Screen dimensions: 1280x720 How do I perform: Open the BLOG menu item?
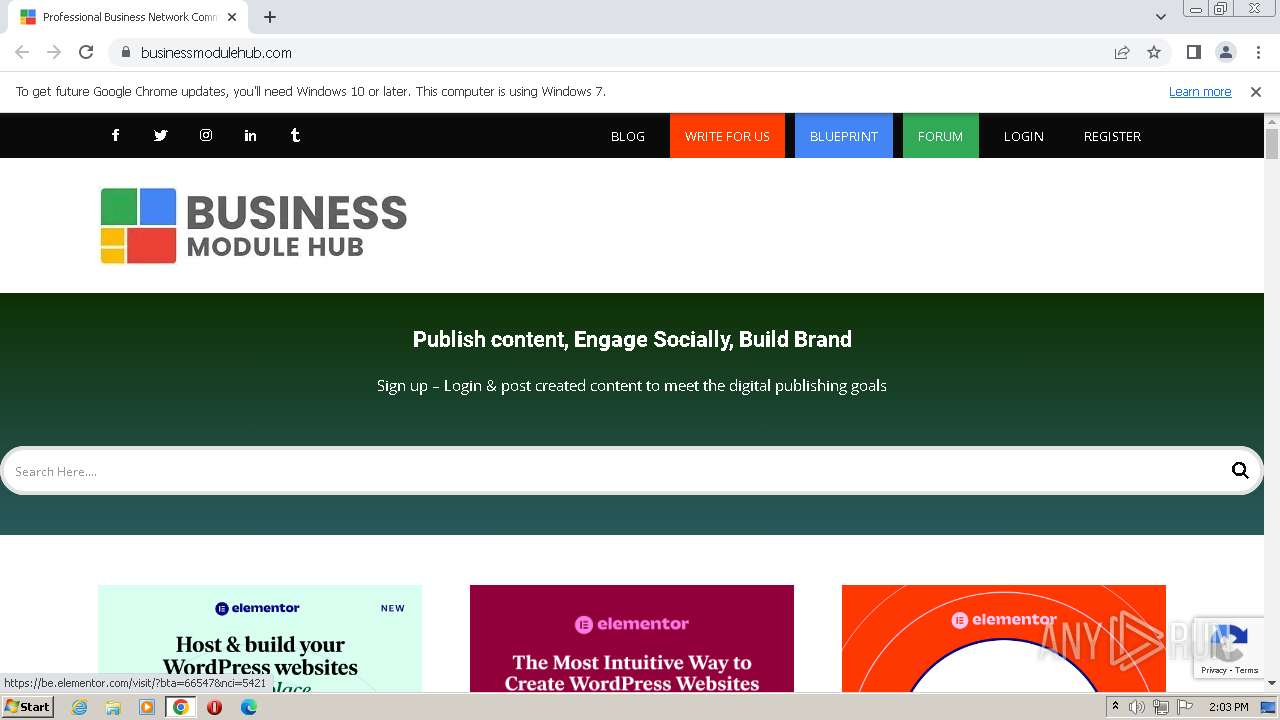(628, 136)
